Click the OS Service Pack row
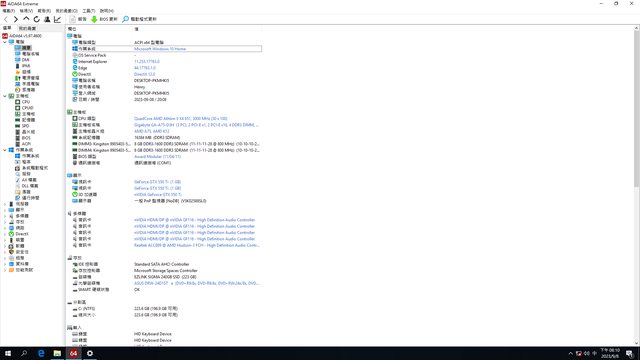 click(164, 55)
